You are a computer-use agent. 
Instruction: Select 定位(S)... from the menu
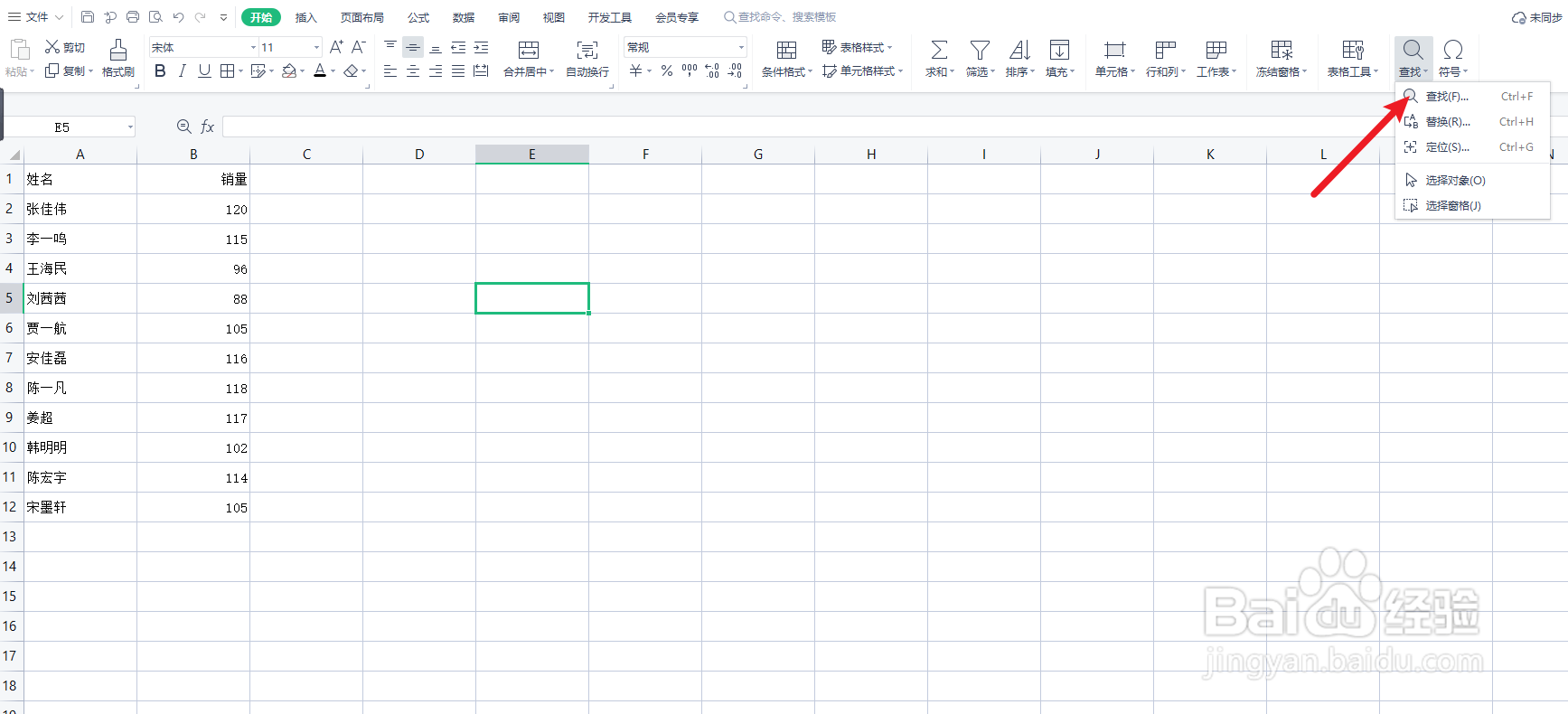[1472, 146]
